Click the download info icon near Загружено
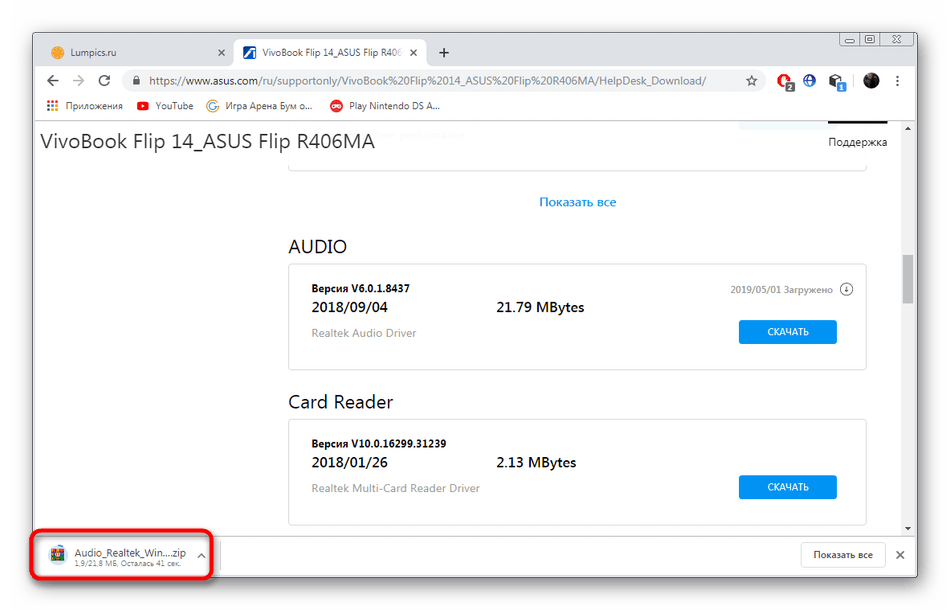 click(x=846, y=289)
